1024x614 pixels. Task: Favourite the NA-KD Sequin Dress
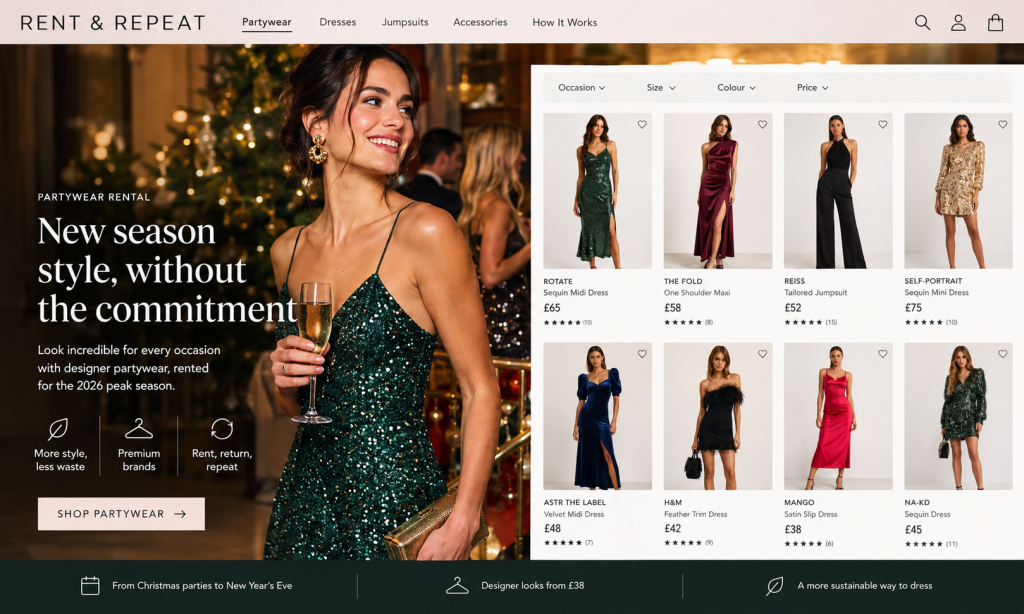point(1002,353)
